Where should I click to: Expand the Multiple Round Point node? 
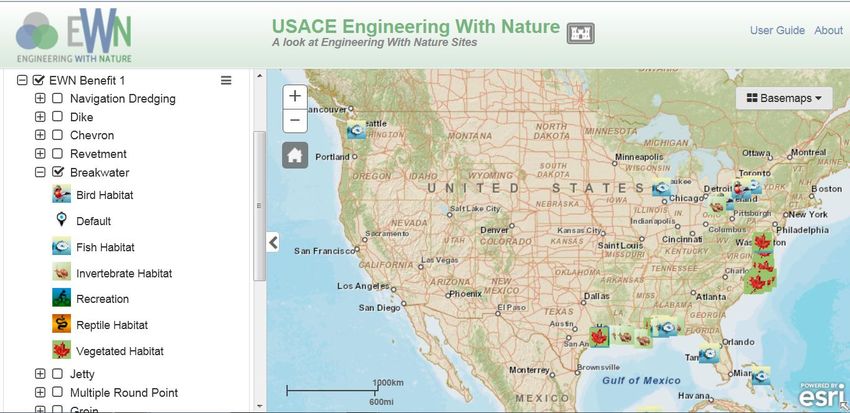click(40, 392)
